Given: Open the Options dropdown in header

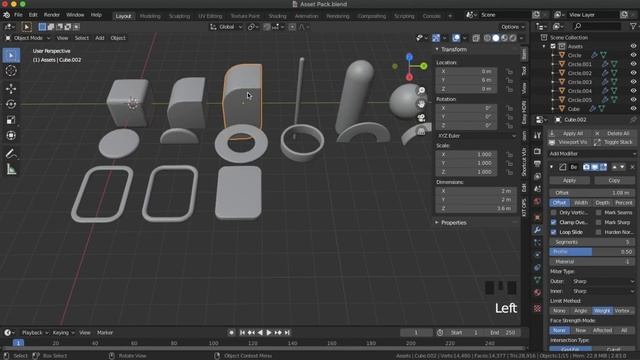Looking at the screenshot, I should [x=513, y=27].
